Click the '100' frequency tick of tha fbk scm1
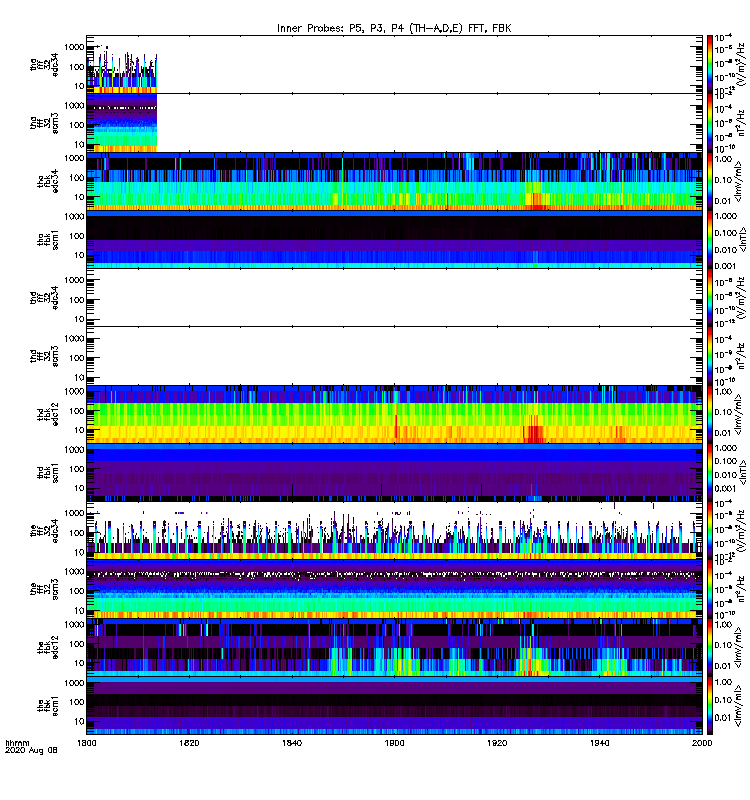750x800 pixels. (77, 236)
